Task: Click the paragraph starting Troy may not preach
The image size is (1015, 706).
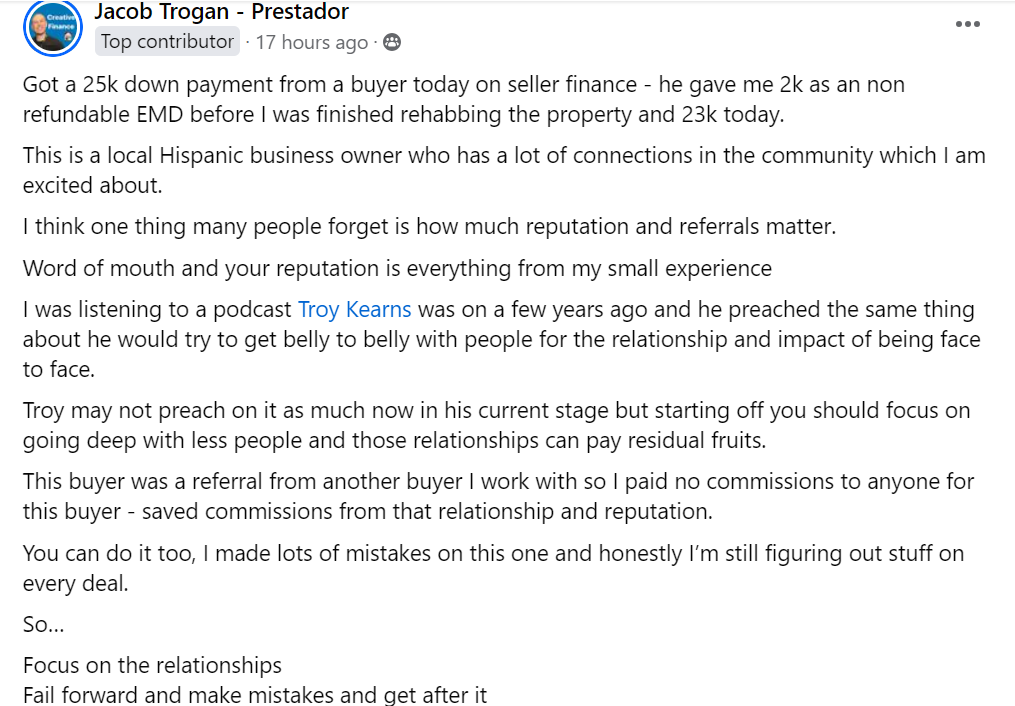Action: pos(496,425)
